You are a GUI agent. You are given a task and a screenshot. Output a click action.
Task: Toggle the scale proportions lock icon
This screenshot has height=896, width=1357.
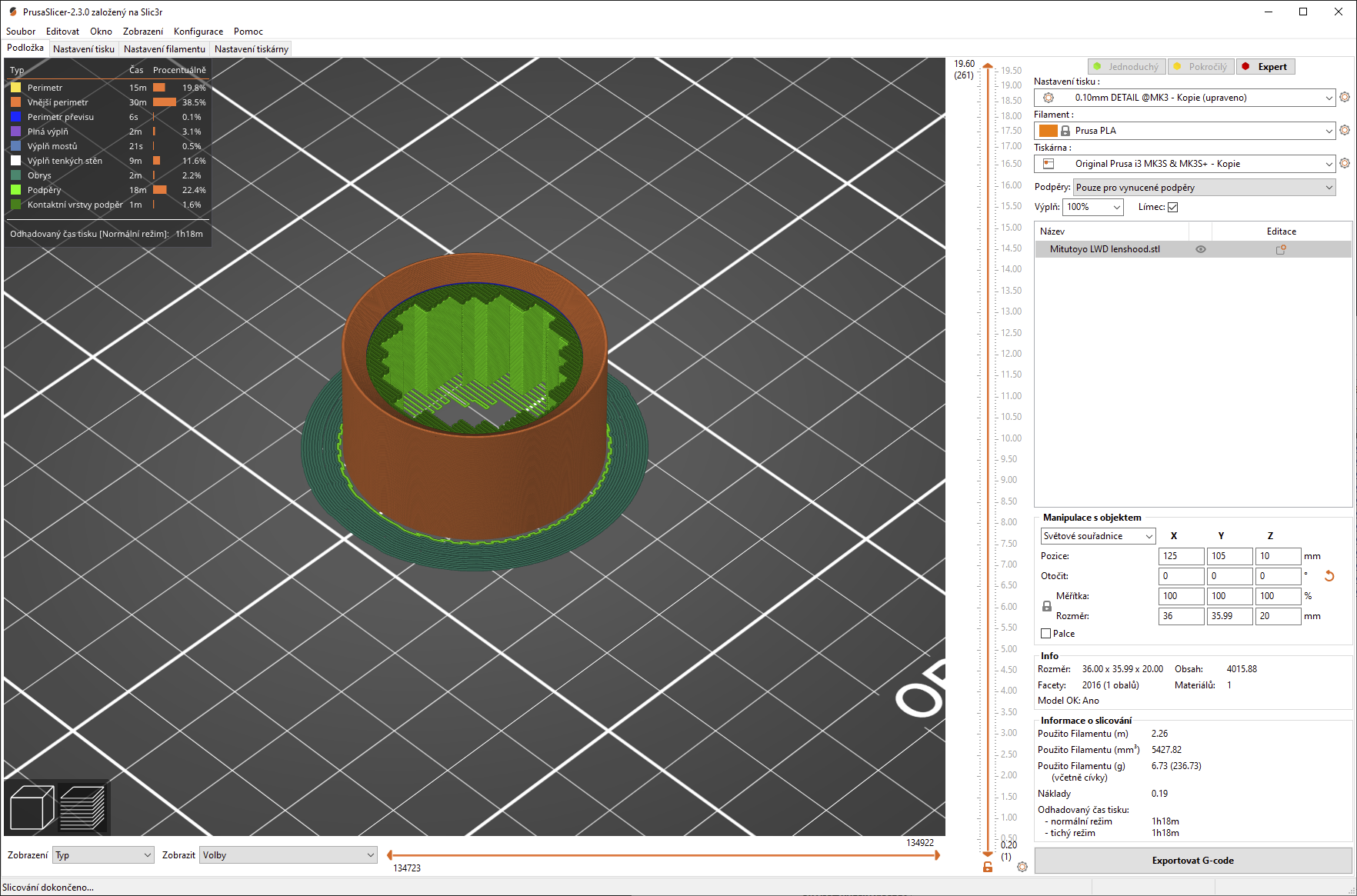click(1046, 606)
